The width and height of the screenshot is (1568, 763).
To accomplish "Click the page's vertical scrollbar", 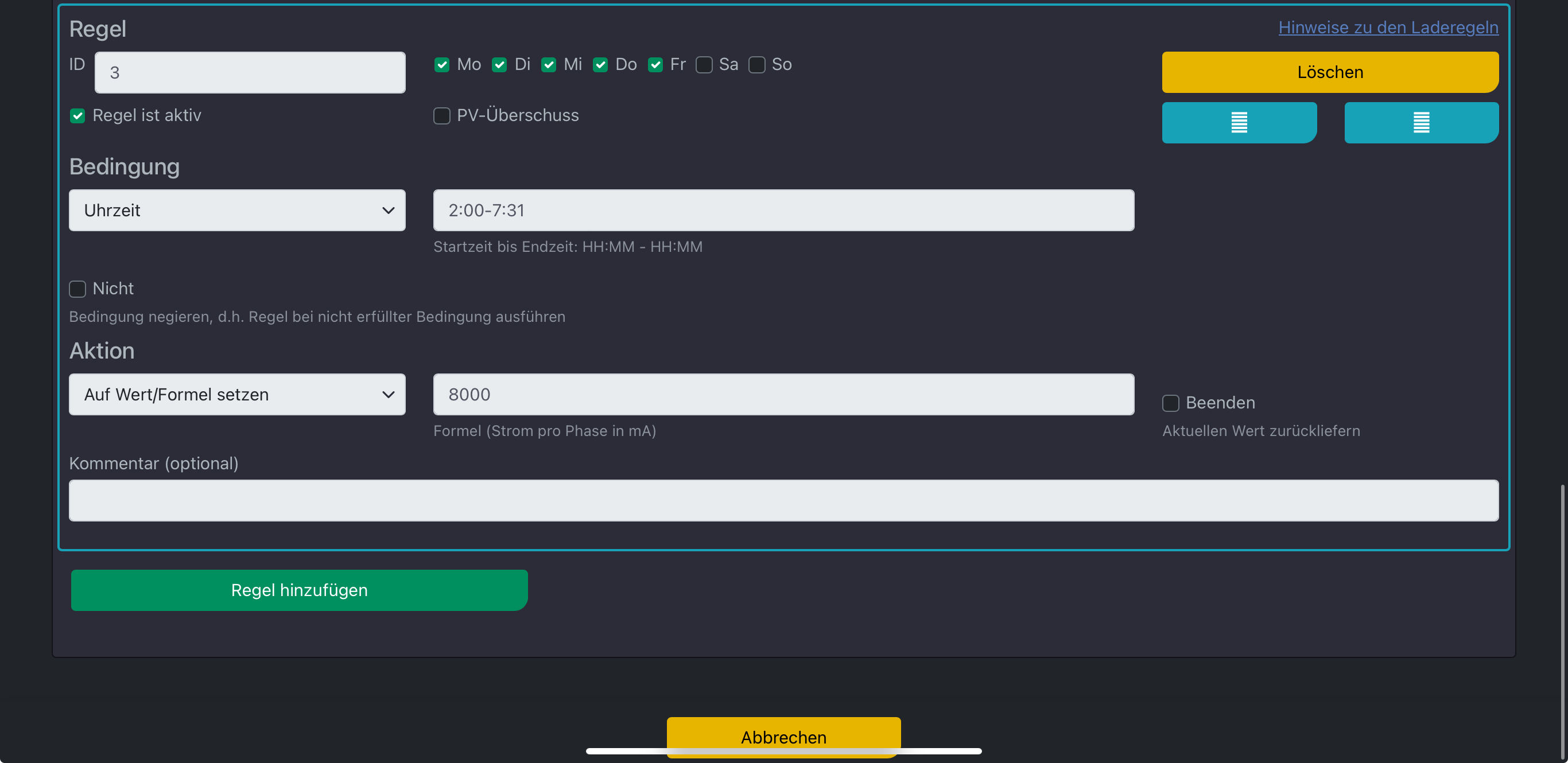I will coord(1563,621).
